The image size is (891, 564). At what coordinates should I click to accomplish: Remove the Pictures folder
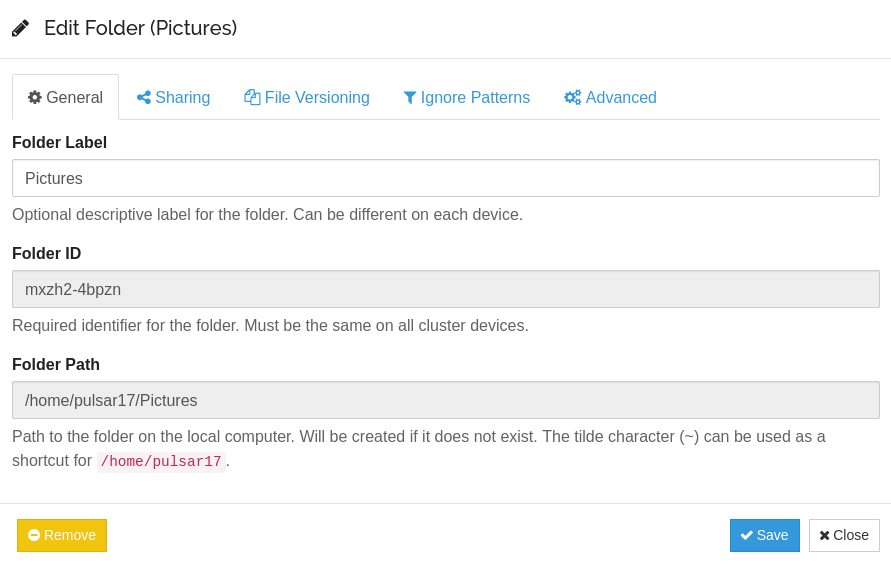[62, 535]
